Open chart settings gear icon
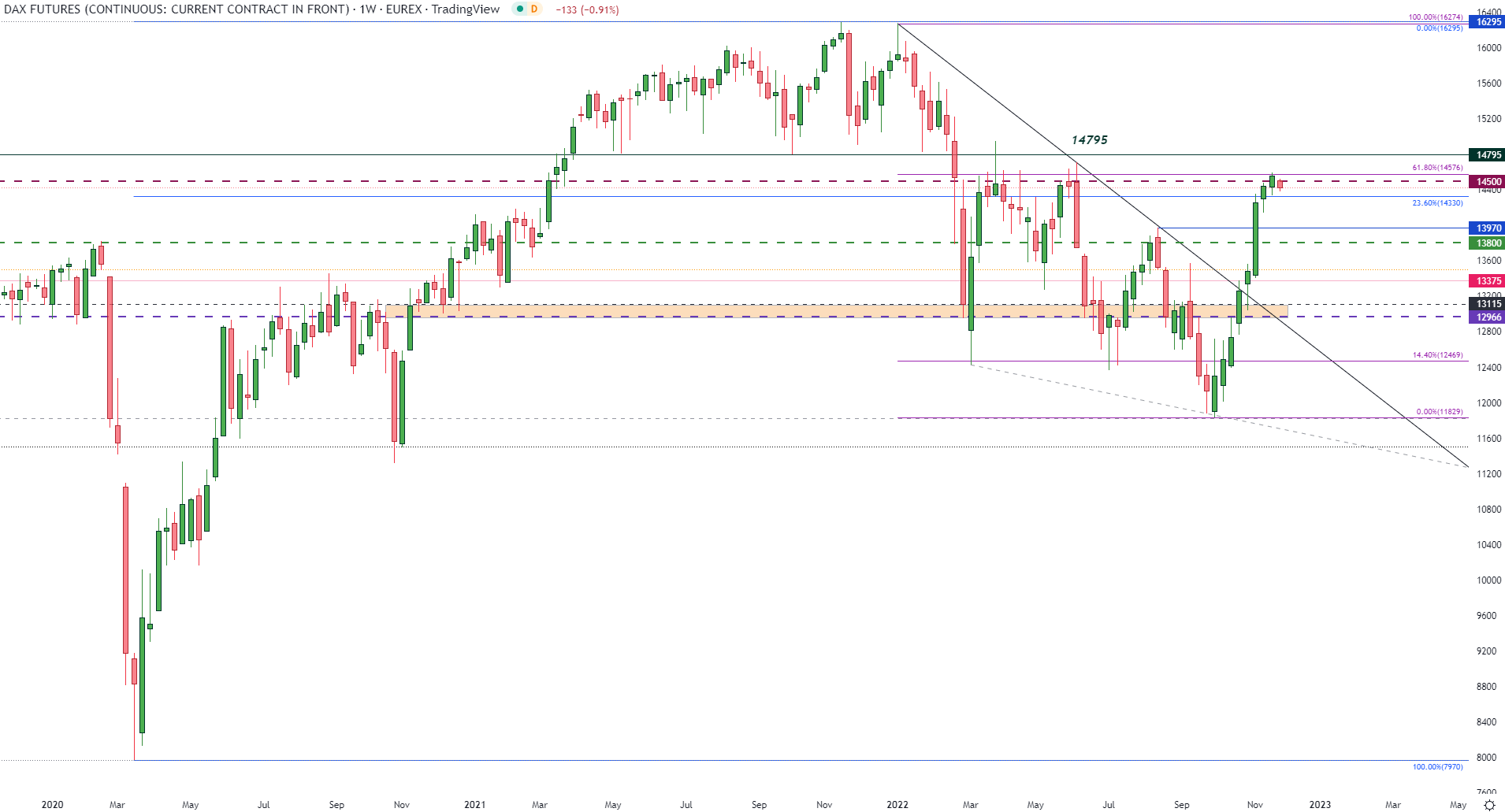This screenshot has height=812, width=1505. pyautogui.click(x=1489, y=805)
